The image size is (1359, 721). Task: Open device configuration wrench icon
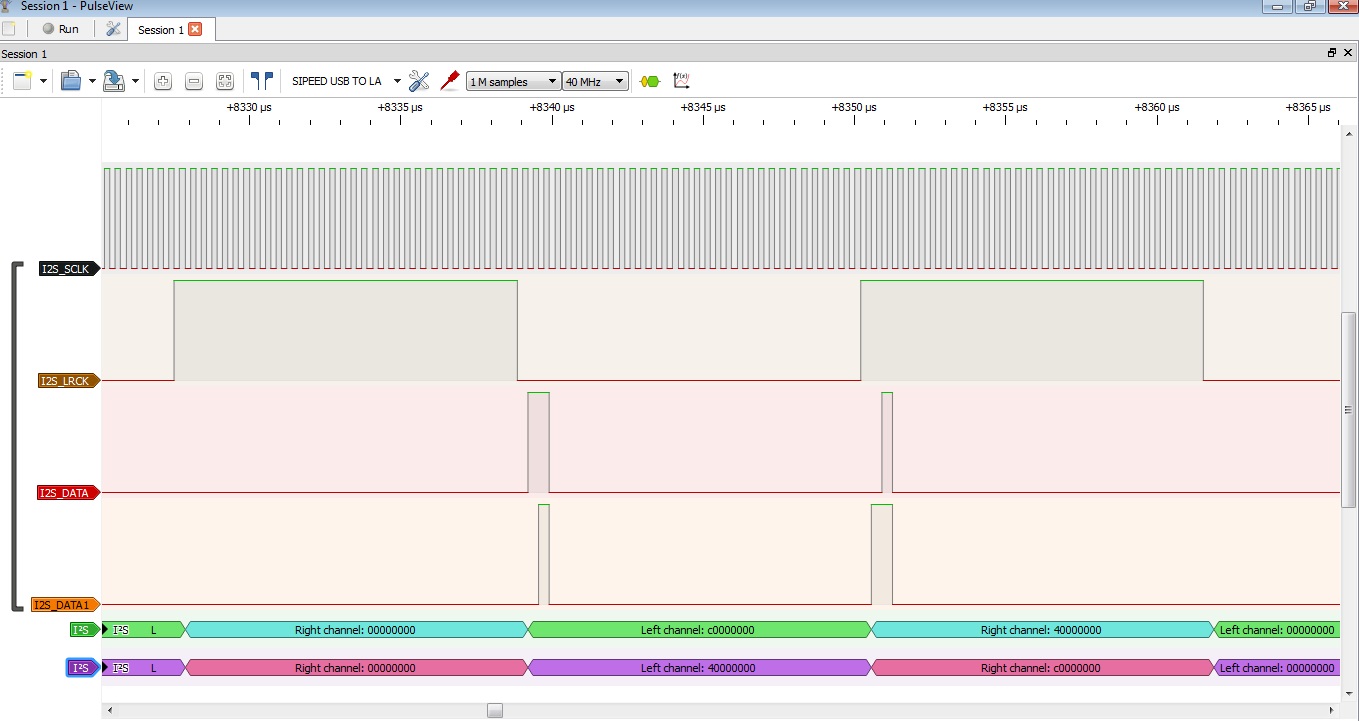[x=419, y=81]
